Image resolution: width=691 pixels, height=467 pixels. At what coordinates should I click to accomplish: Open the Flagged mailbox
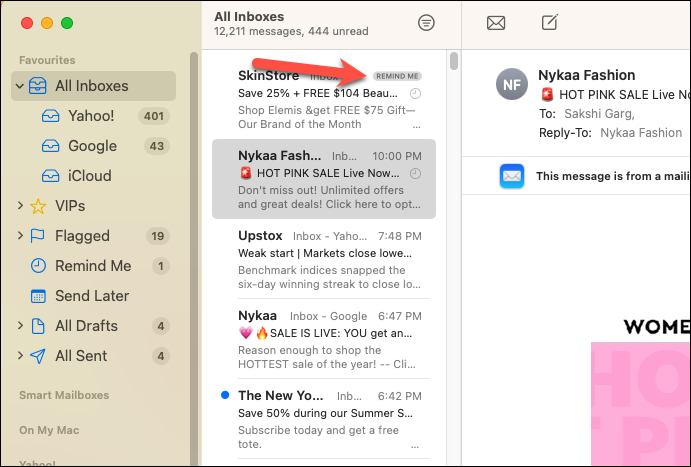(93, 236)
